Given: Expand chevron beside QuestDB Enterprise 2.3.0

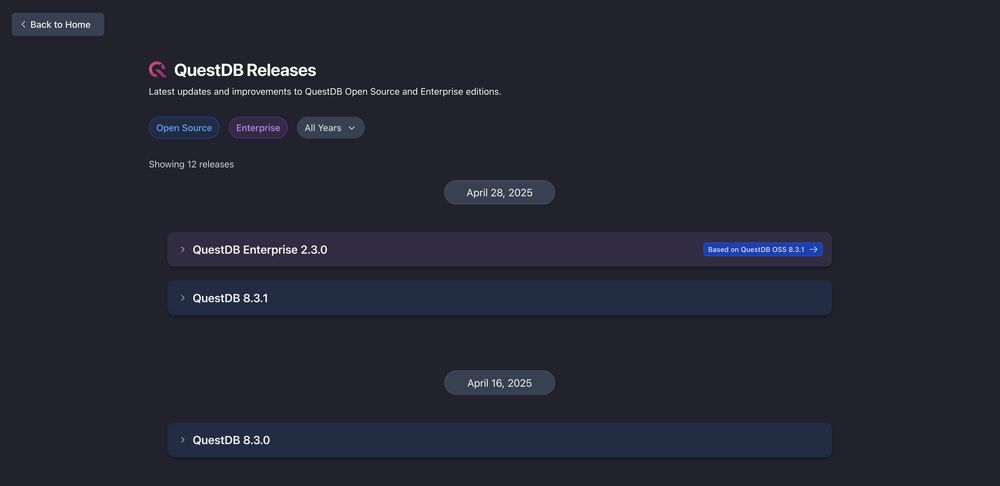Looking at the screenshot, I should coord(182,249).
